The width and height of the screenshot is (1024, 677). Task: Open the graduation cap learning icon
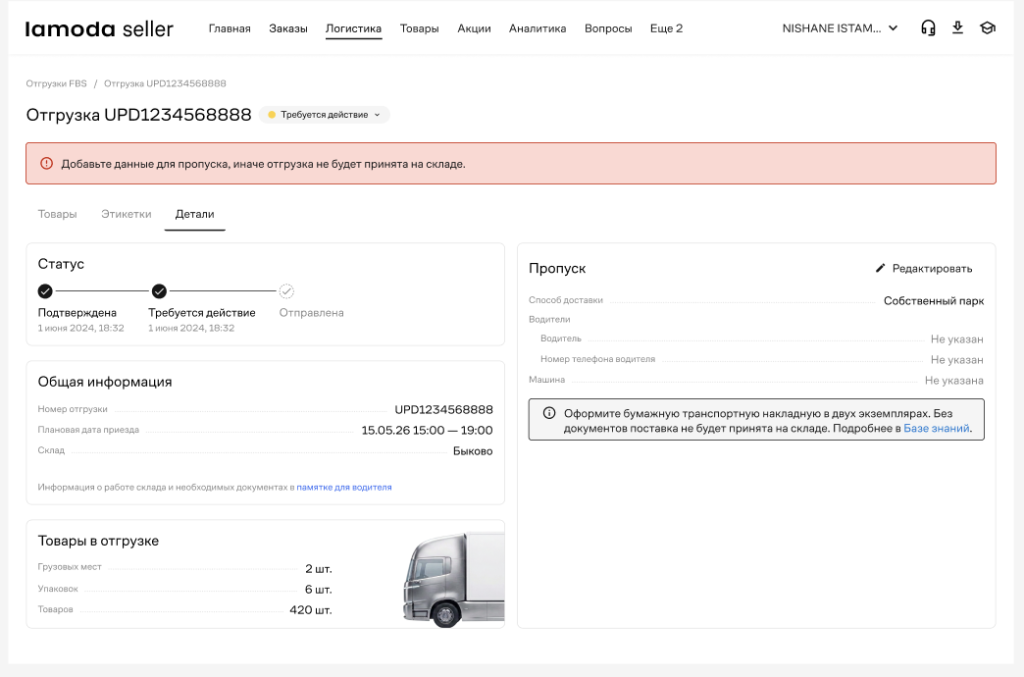click(x=987, y=28)
